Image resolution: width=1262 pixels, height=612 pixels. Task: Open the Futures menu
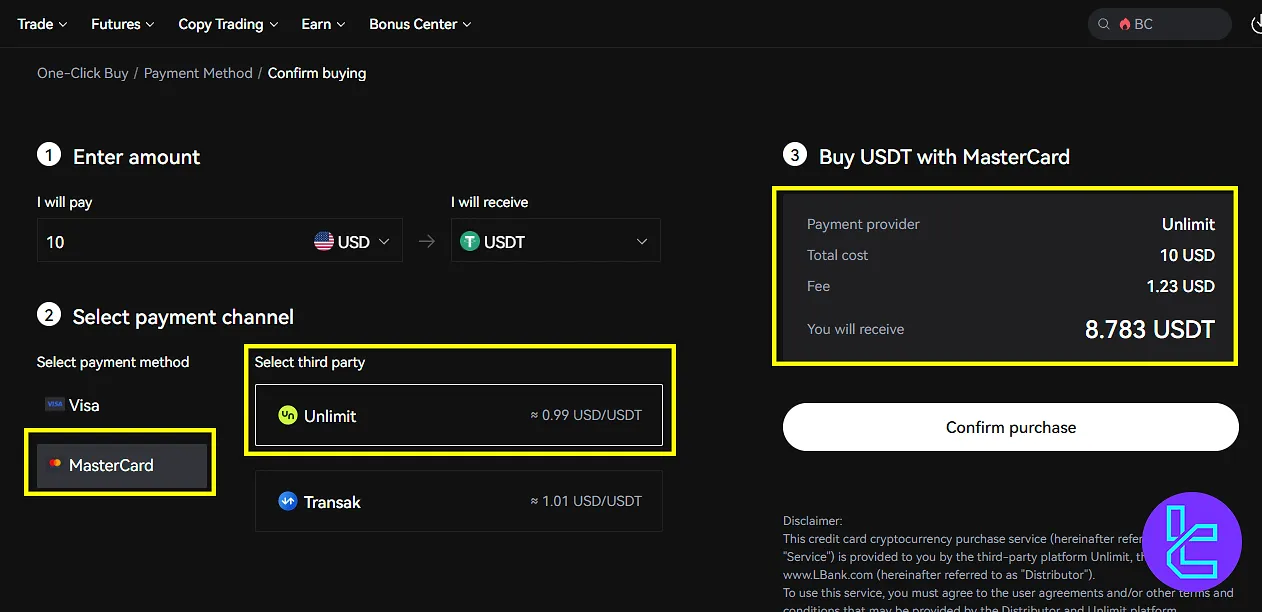(122, 24)
